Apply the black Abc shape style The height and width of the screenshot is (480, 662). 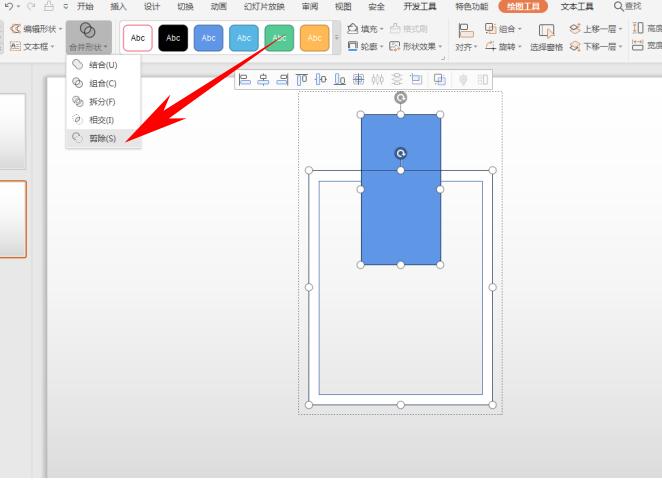pyautogui.click(x=173, y=38)
